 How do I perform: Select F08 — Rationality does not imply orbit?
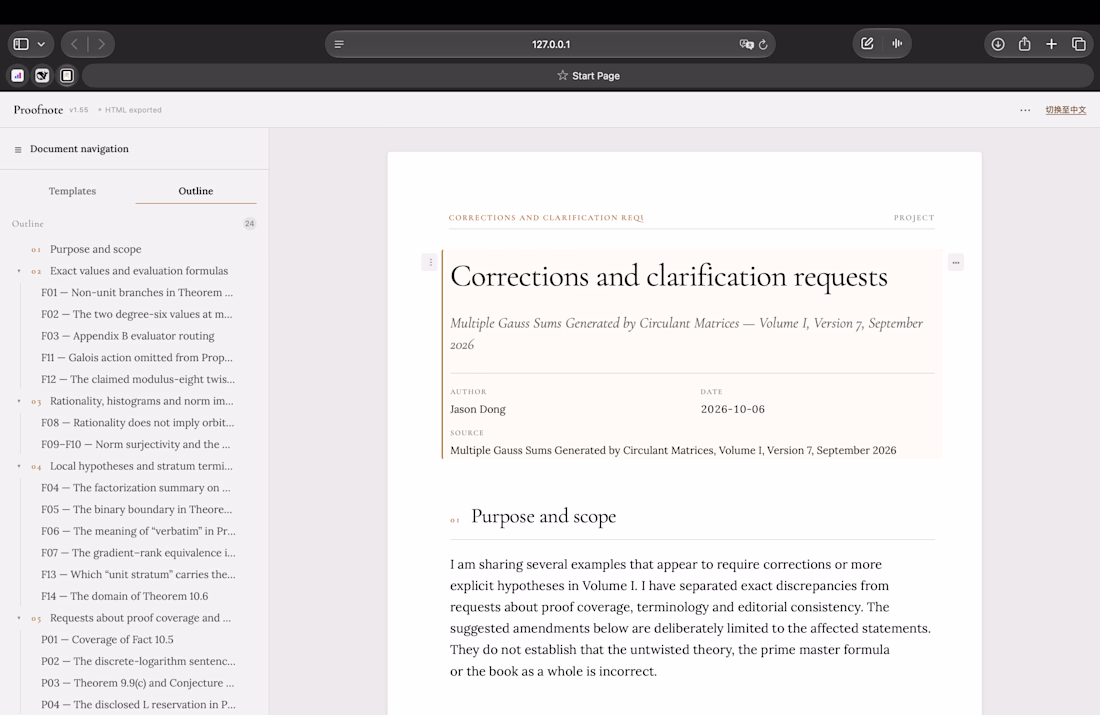pyautogui.click(x=138, y=423)
